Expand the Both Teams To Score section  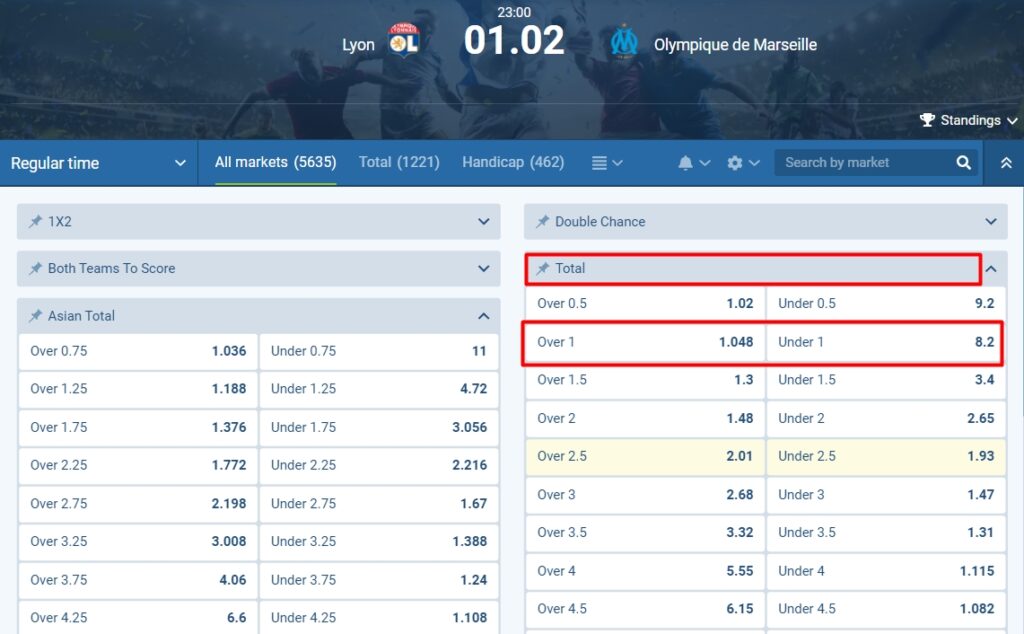[x=484, y=269]
